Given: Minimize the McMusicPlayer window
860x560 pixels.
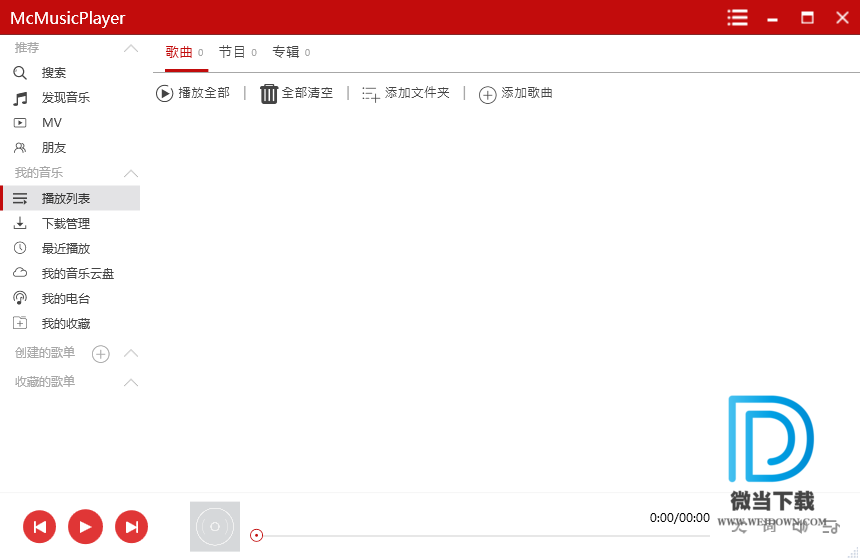Looking at the screenshot, I should click(x=772, y=18).
